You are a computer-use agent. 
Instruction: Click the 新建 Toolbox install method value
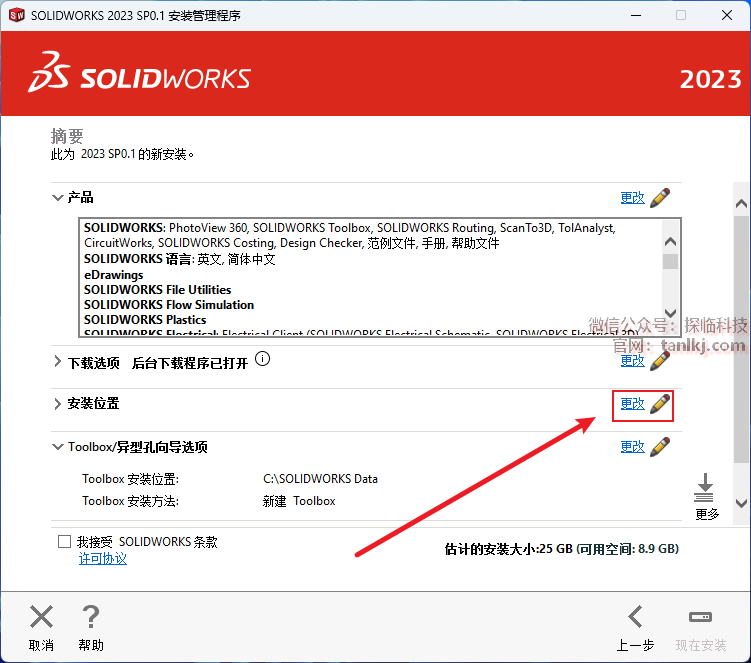[x=299, y=501]
